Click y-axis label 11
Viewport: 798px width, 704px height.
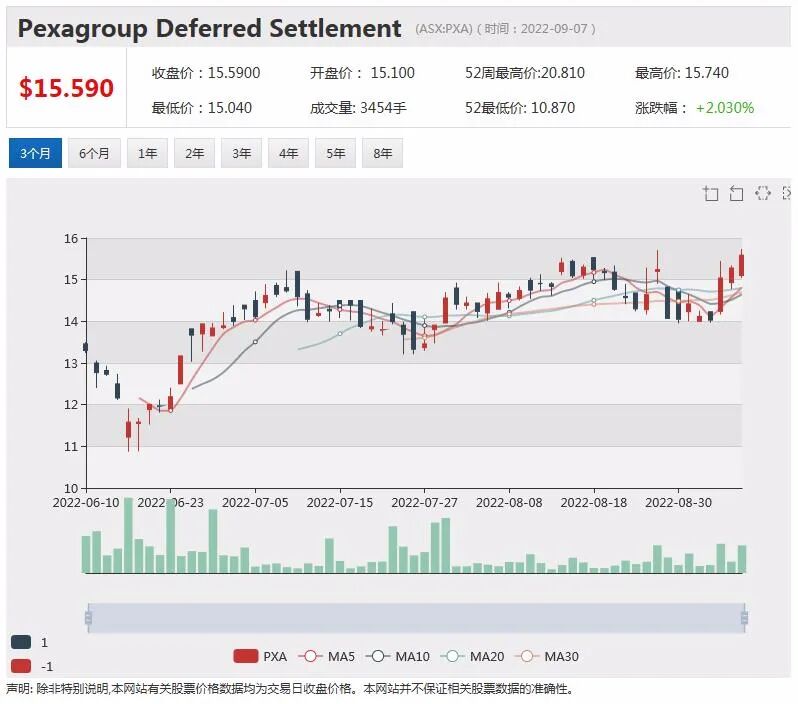(71, 446)
